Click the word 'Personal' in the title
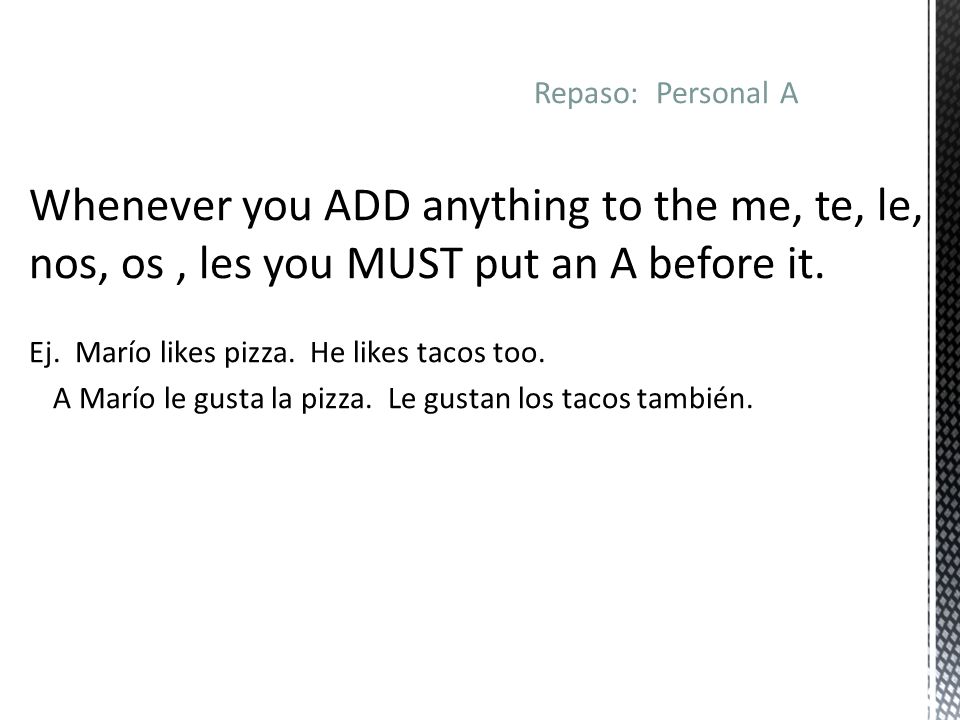The width and height of the screenshot is (960, 720). tap(711, 94)
